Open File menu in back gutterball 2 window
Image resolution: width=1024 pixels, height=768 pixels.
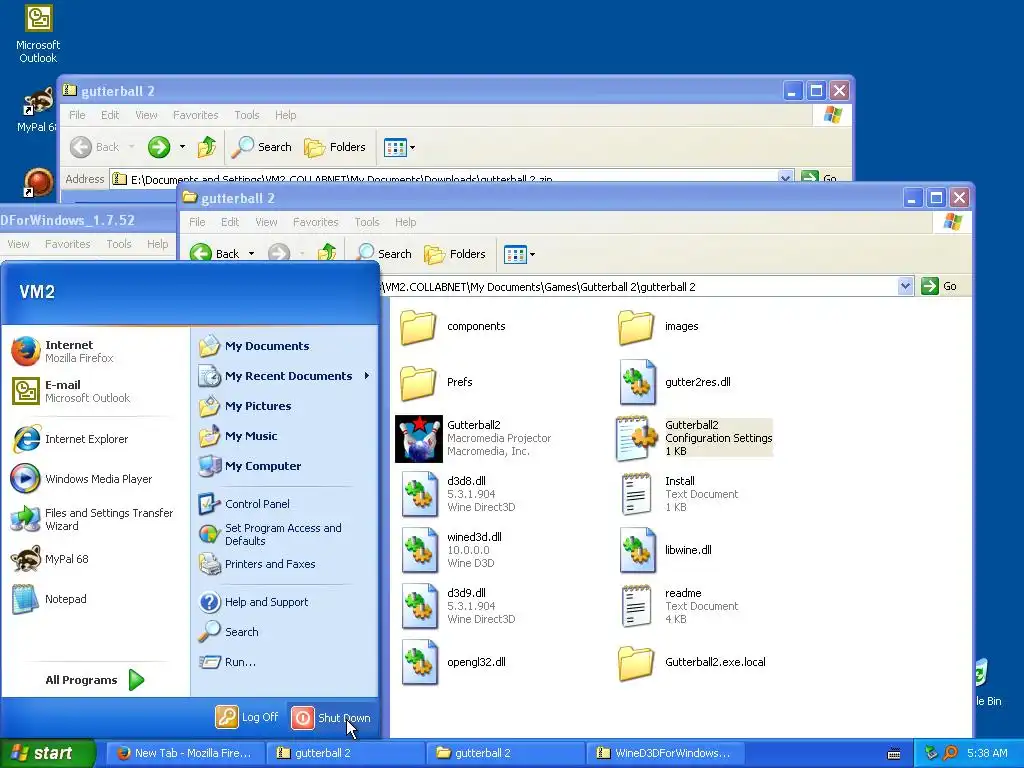click(x=77, y=115)
